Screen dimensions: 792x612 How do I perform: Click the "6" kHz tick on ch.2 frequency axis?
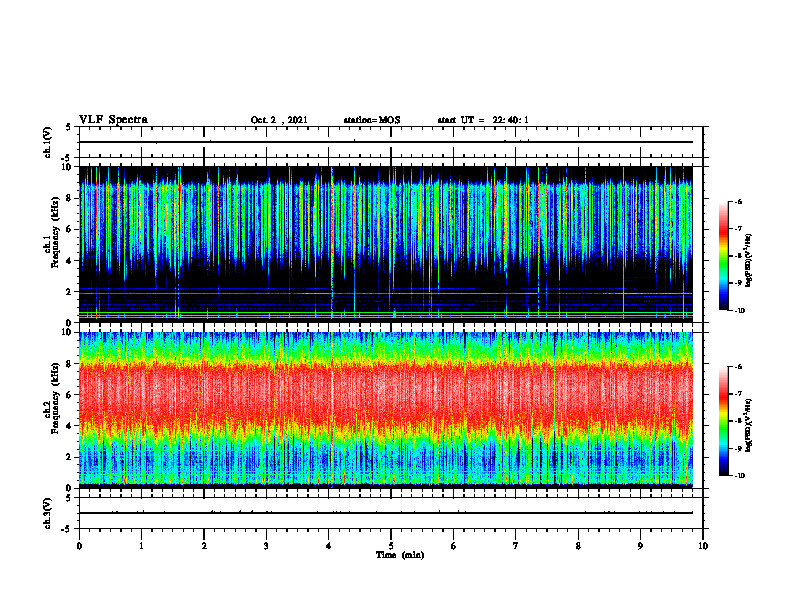point(70,394)
